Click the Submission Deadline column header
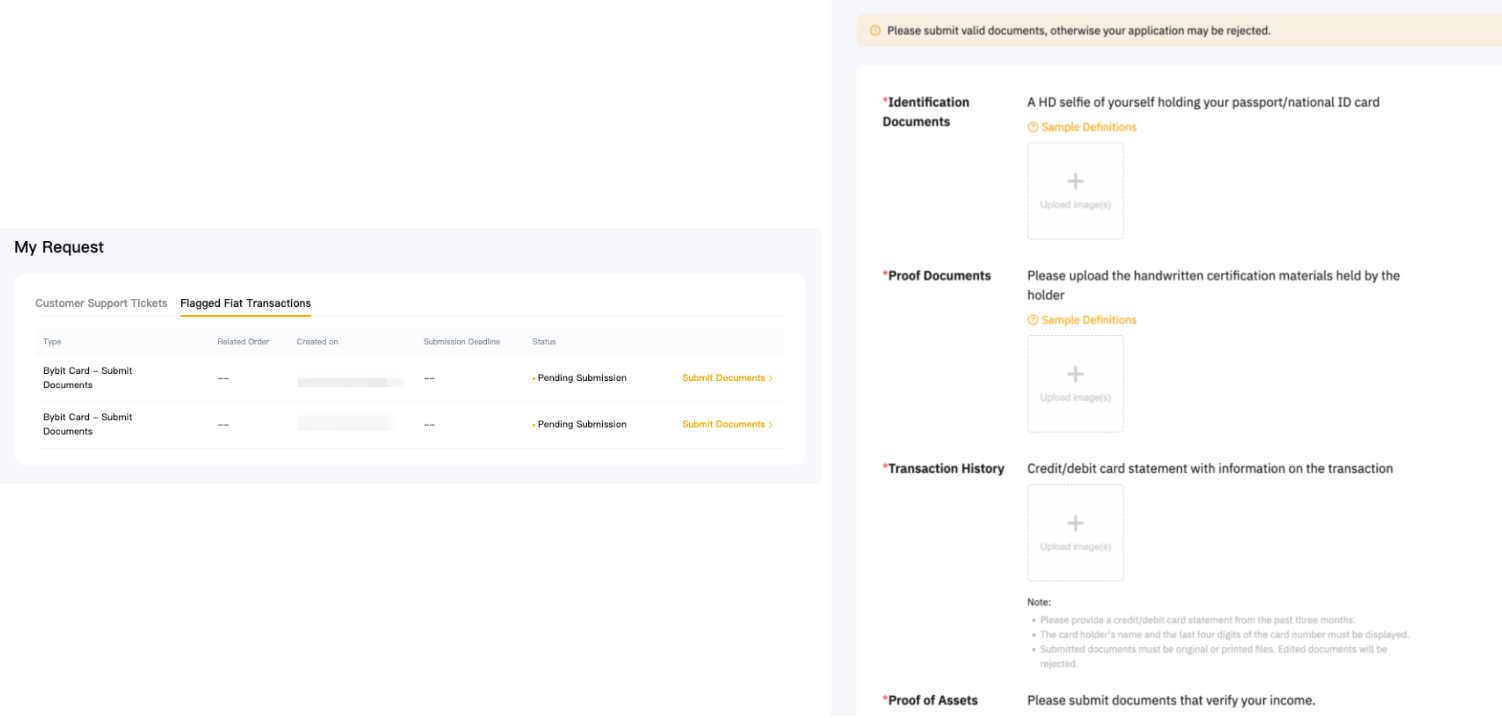 point(461,342)
